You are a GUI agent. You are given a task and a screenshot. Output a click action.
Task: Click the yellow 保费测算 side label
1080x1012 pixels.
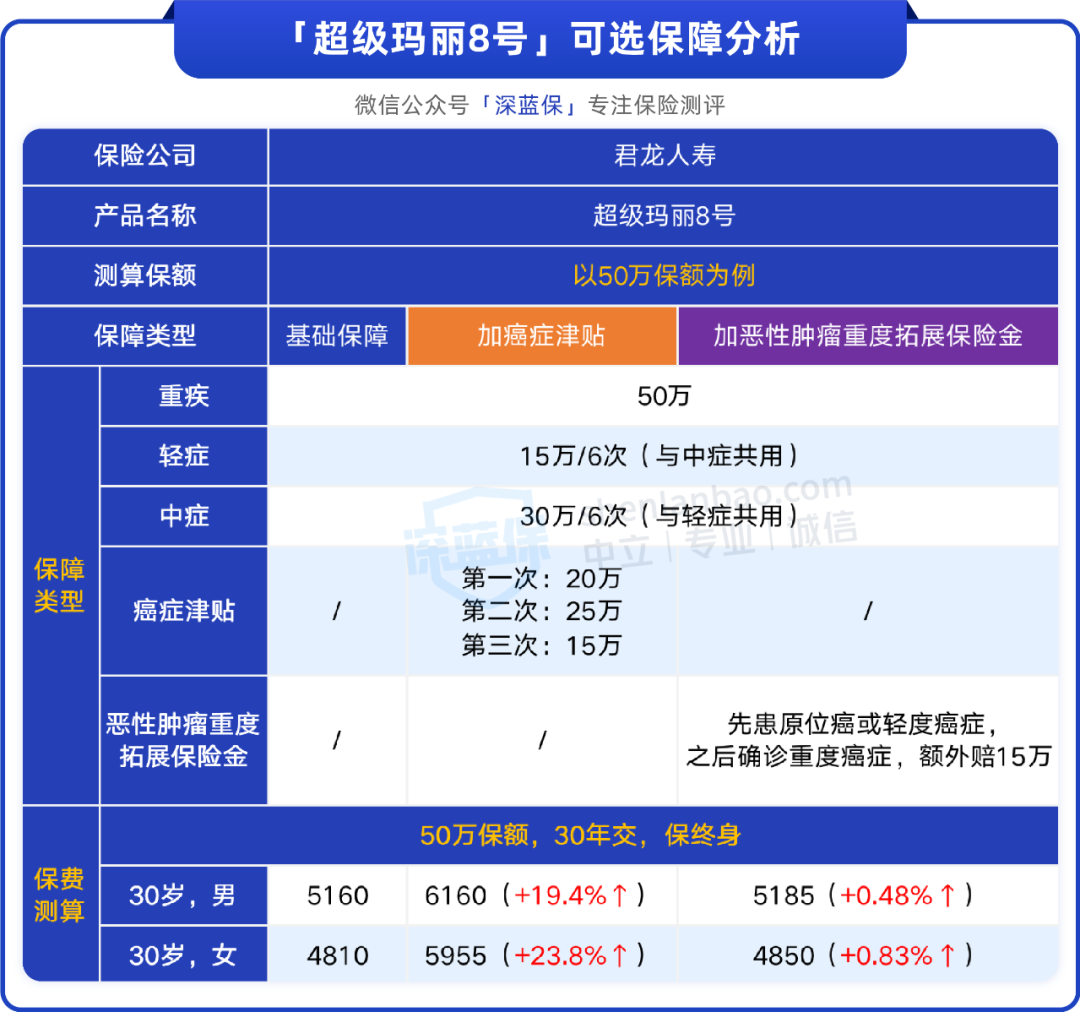[59, 895]
